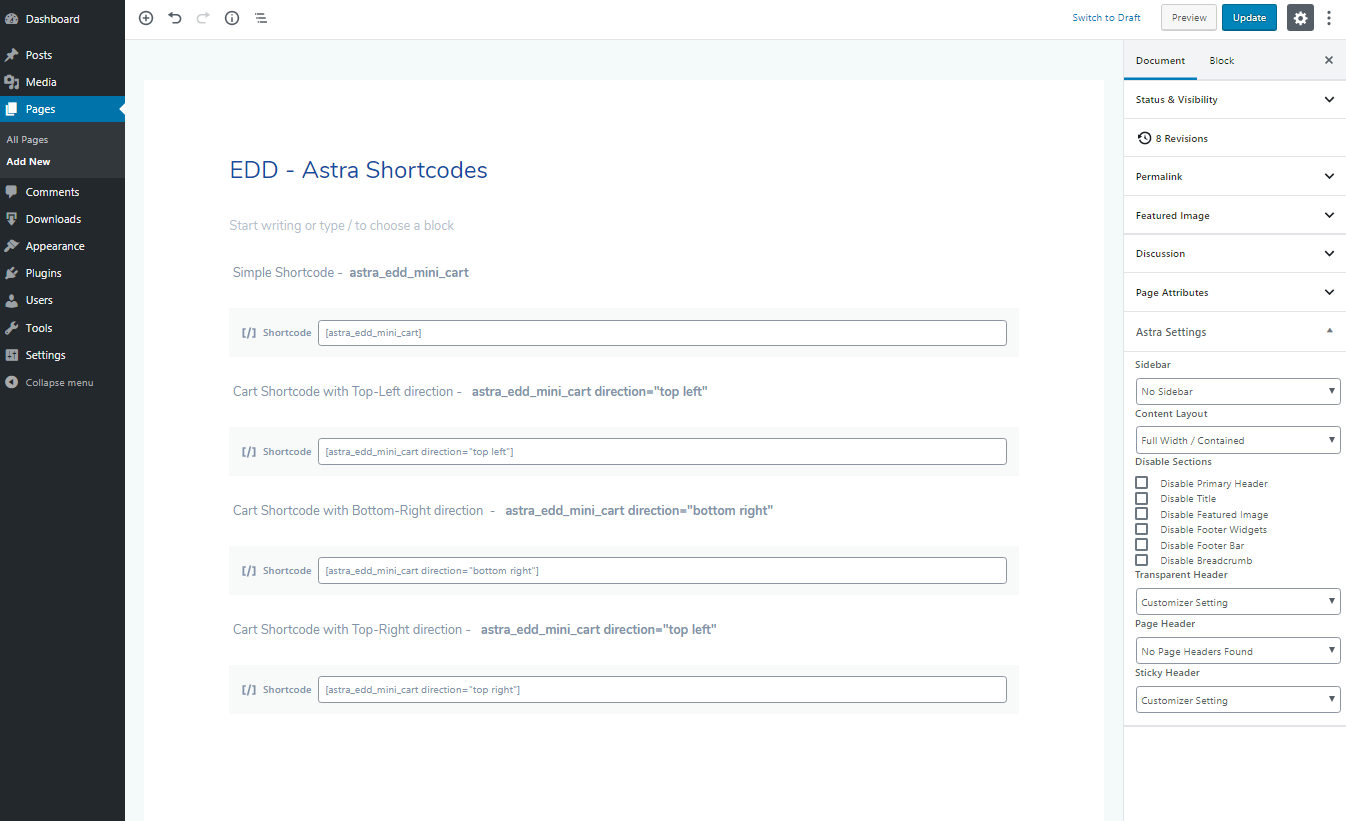Switch to the Document tab
The image size is (1346, 821).
pyautogui.click(x=1160, y=60)
